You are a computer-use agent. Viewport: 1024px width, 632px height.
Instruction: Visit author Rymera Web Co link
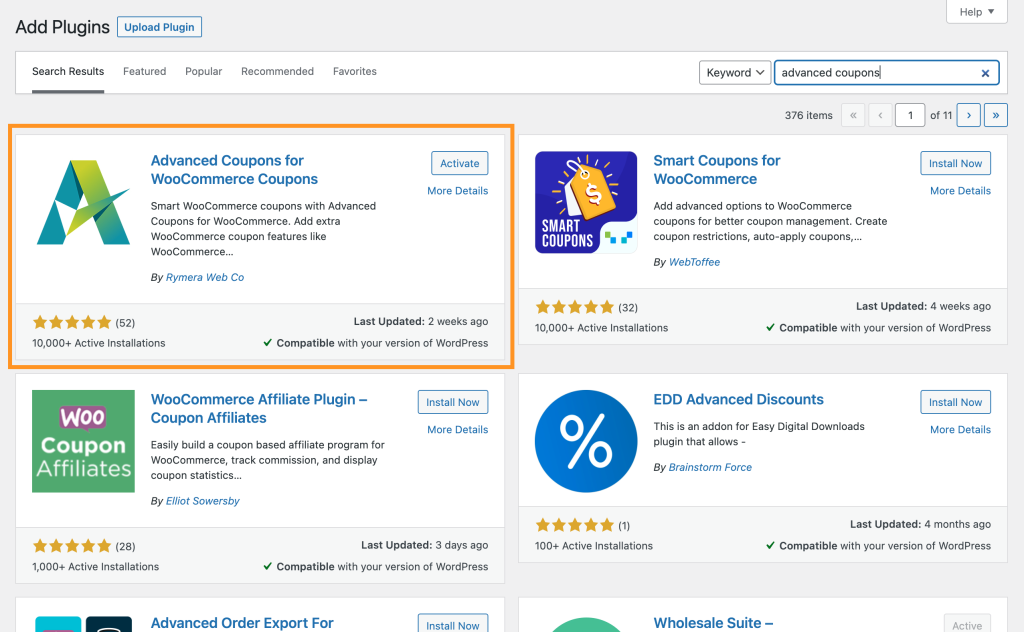click(204, 277)
